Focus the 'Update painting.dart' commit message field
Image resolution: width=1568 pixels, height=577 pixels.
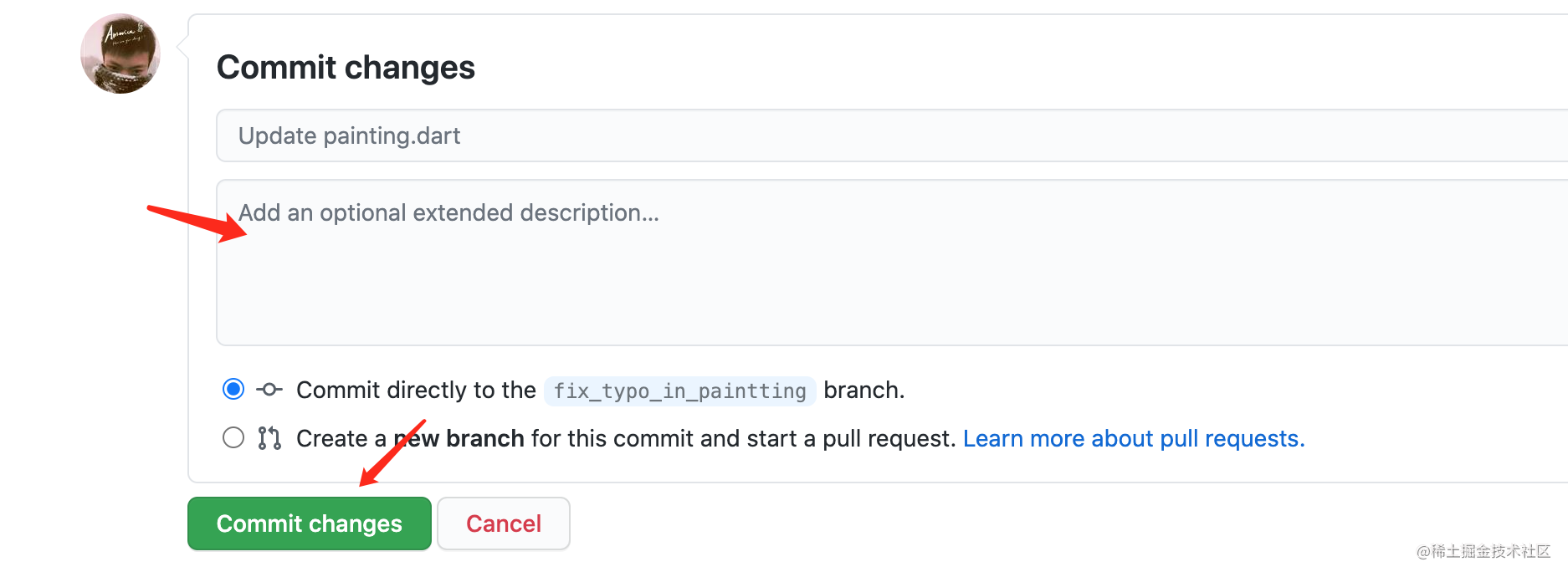892,135
